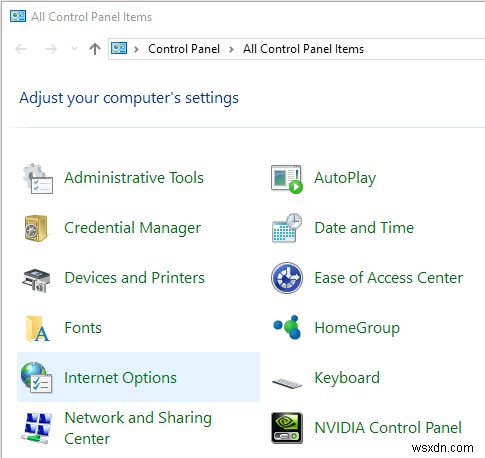Open the Recent locations dropdown arrow
This screenshot has width=485, height=458.
click(x=74, y=49)
